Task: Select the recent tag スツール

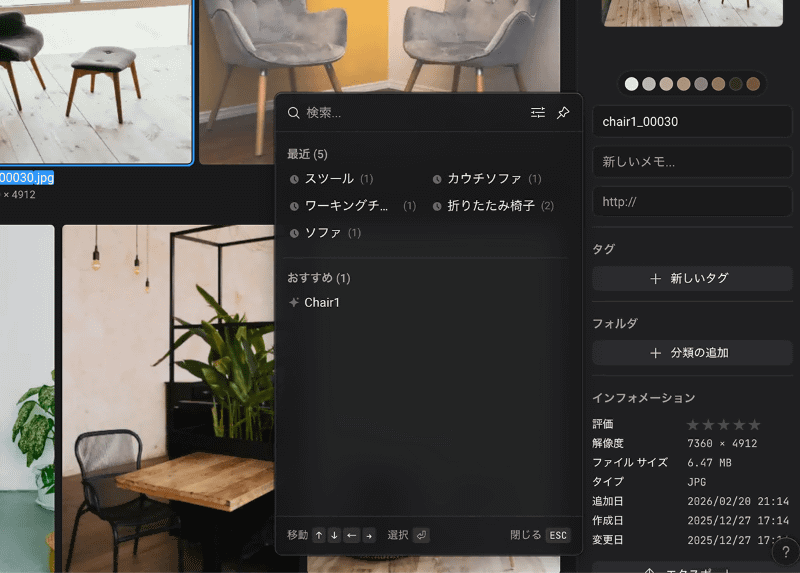Action: click(331, 179)
